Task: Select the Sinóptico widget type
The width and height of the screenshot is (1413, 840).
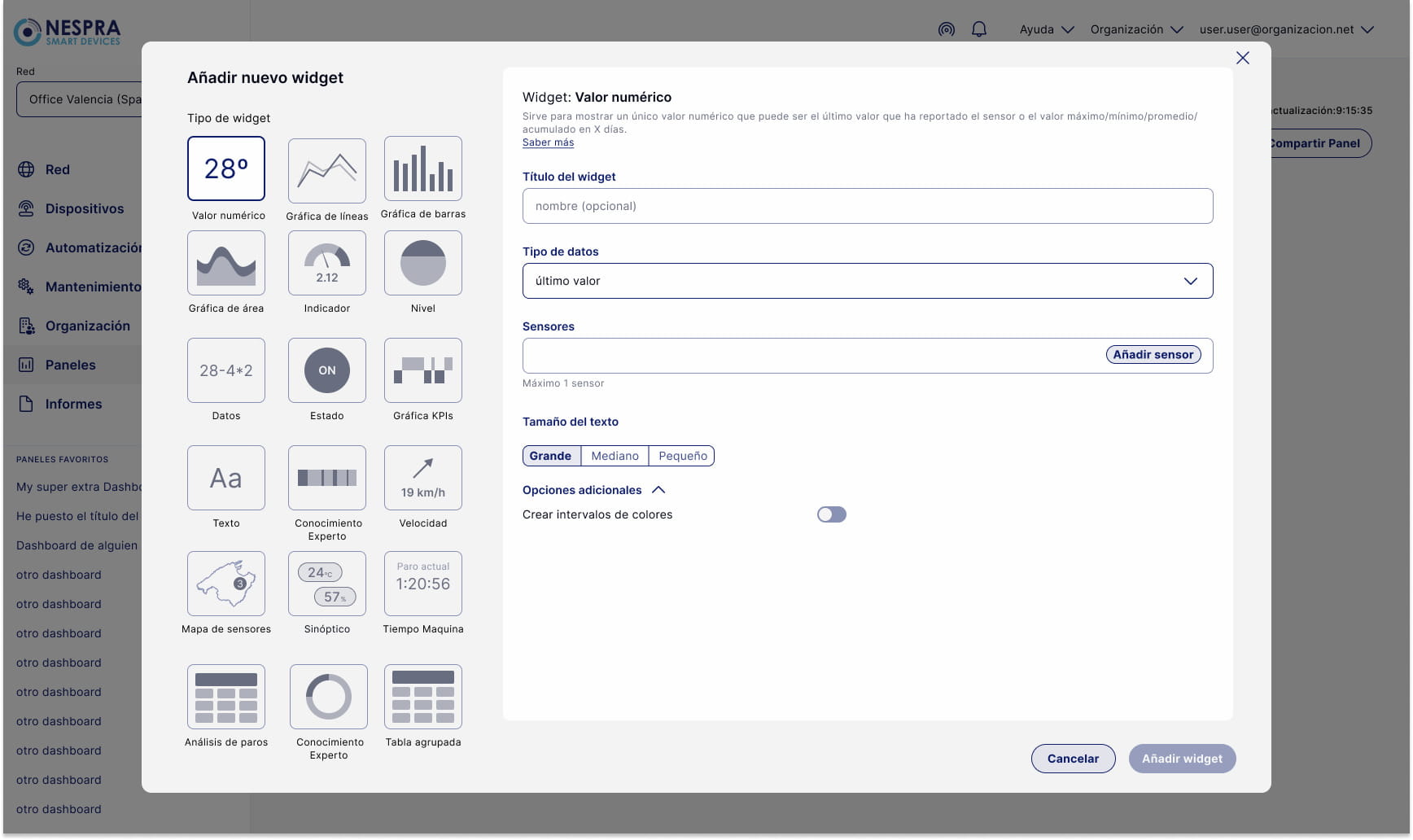Action: [x=326, y=584]
